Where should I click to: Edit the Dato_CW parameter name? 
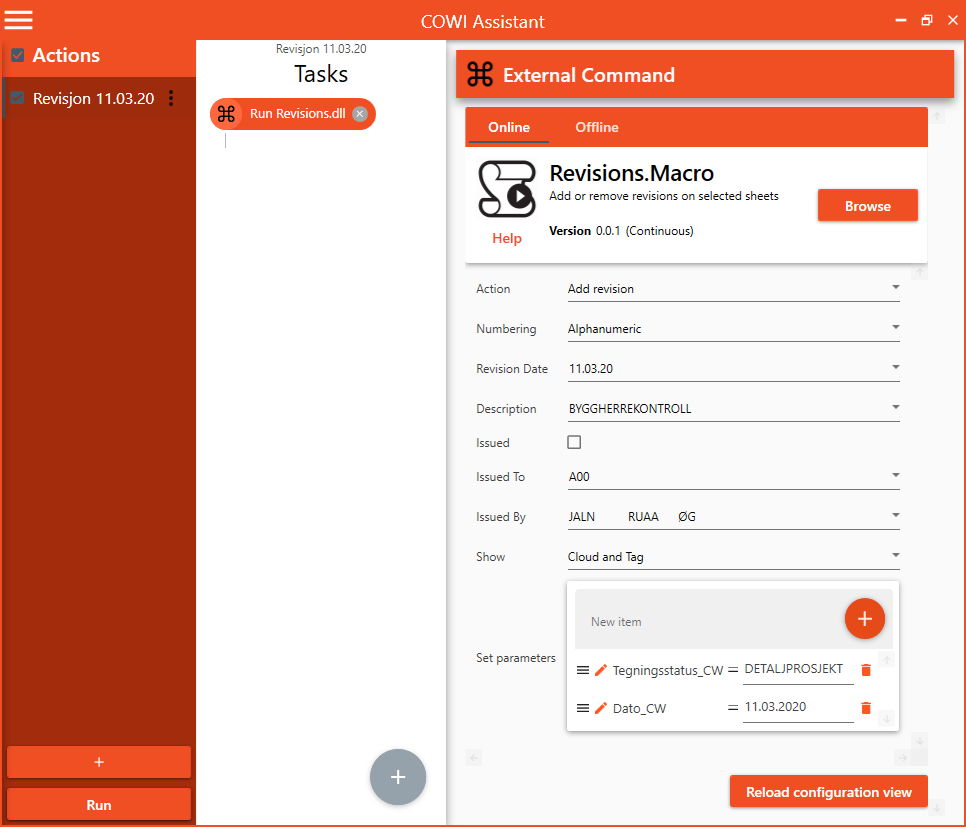pos(601,708)
